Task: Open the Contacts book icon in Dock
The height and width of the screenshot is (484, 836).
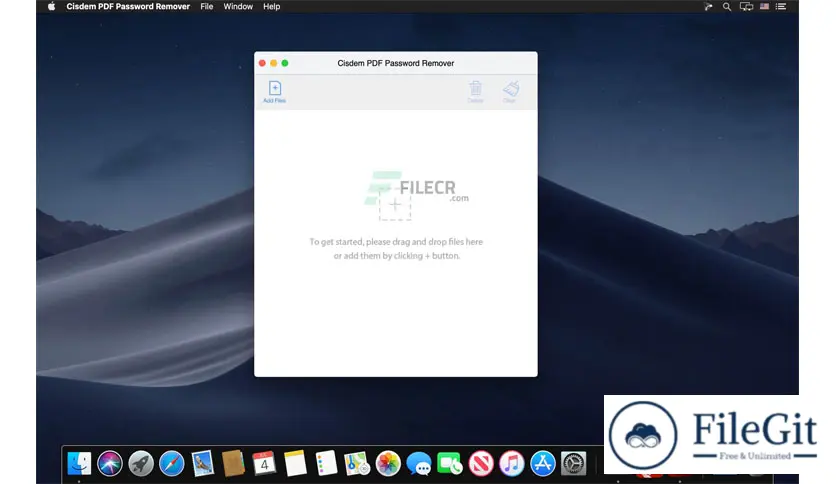Action: click(x=233, y=463)
